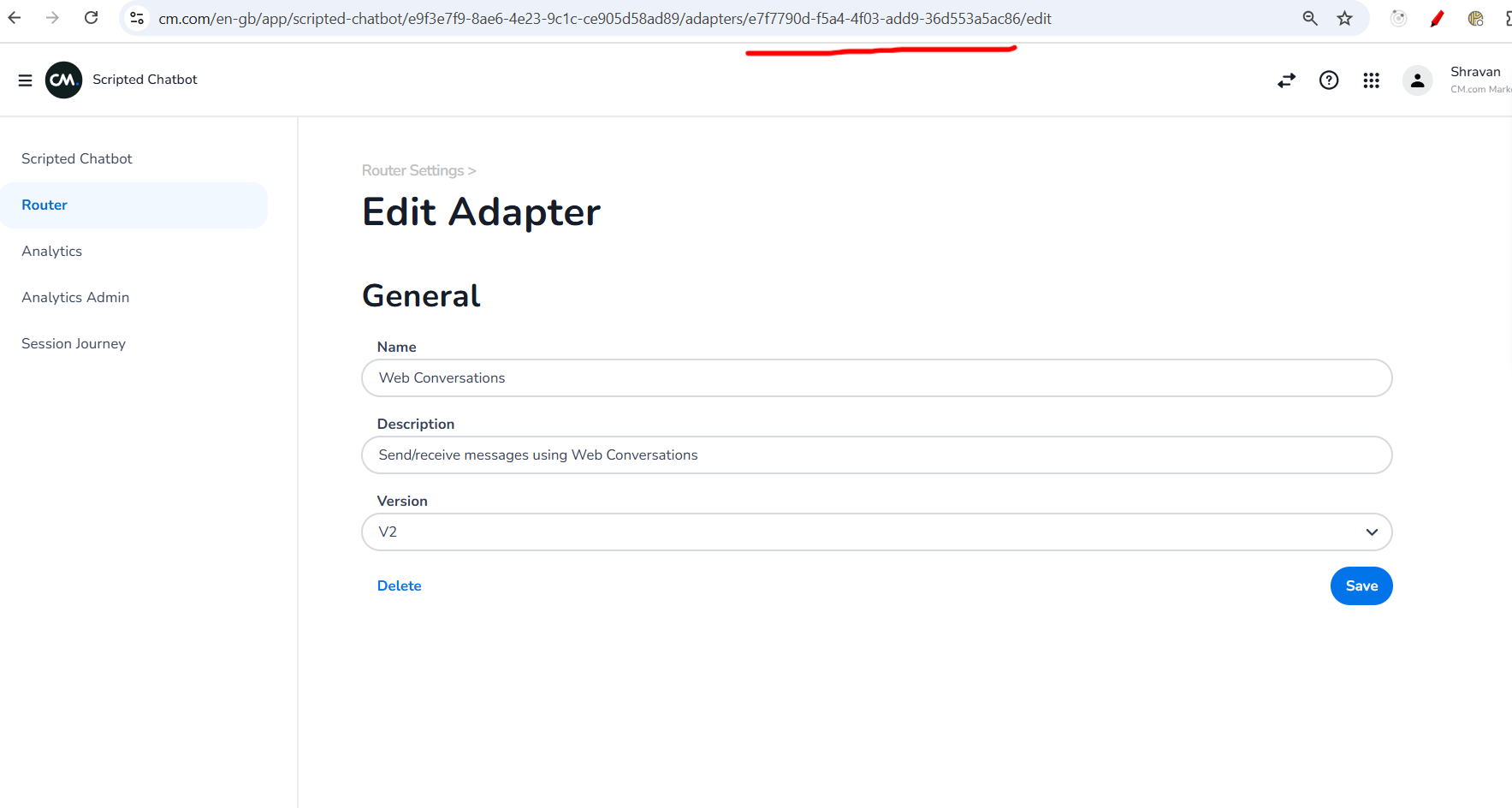The width and height of the screenshot is (1512, 808).
Task: Bookmark this page with the star
Action: pyautogui.click(x=1345, y=18)
